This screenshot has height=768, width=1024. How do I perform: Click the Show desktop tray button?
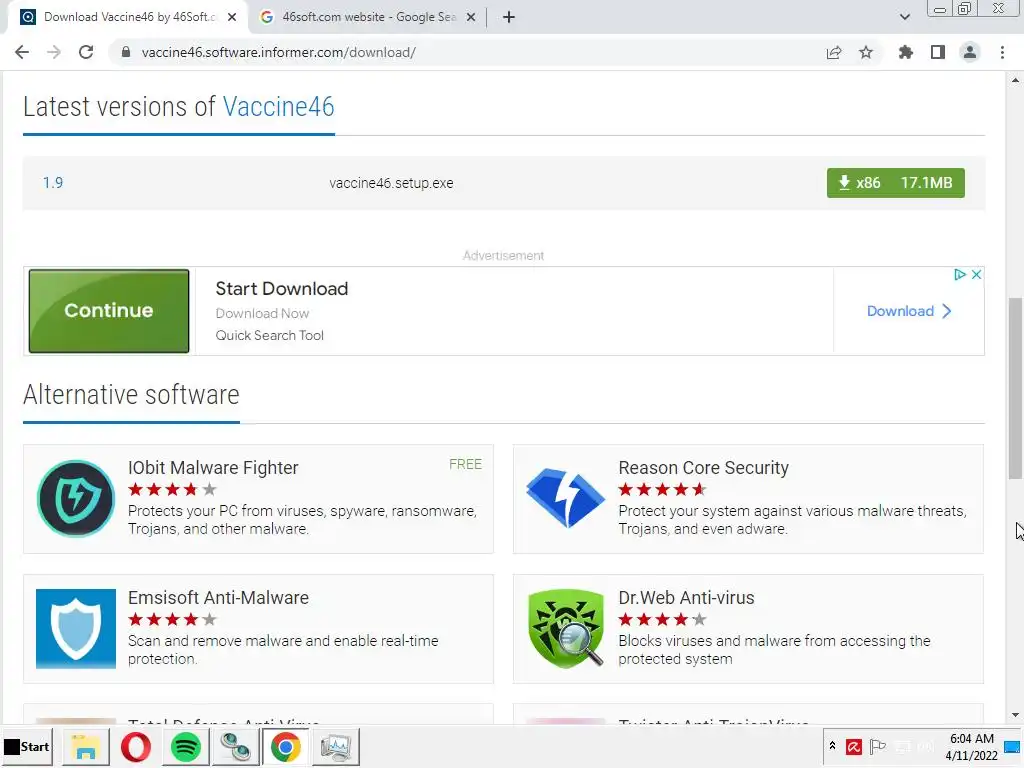point(1013,746)
